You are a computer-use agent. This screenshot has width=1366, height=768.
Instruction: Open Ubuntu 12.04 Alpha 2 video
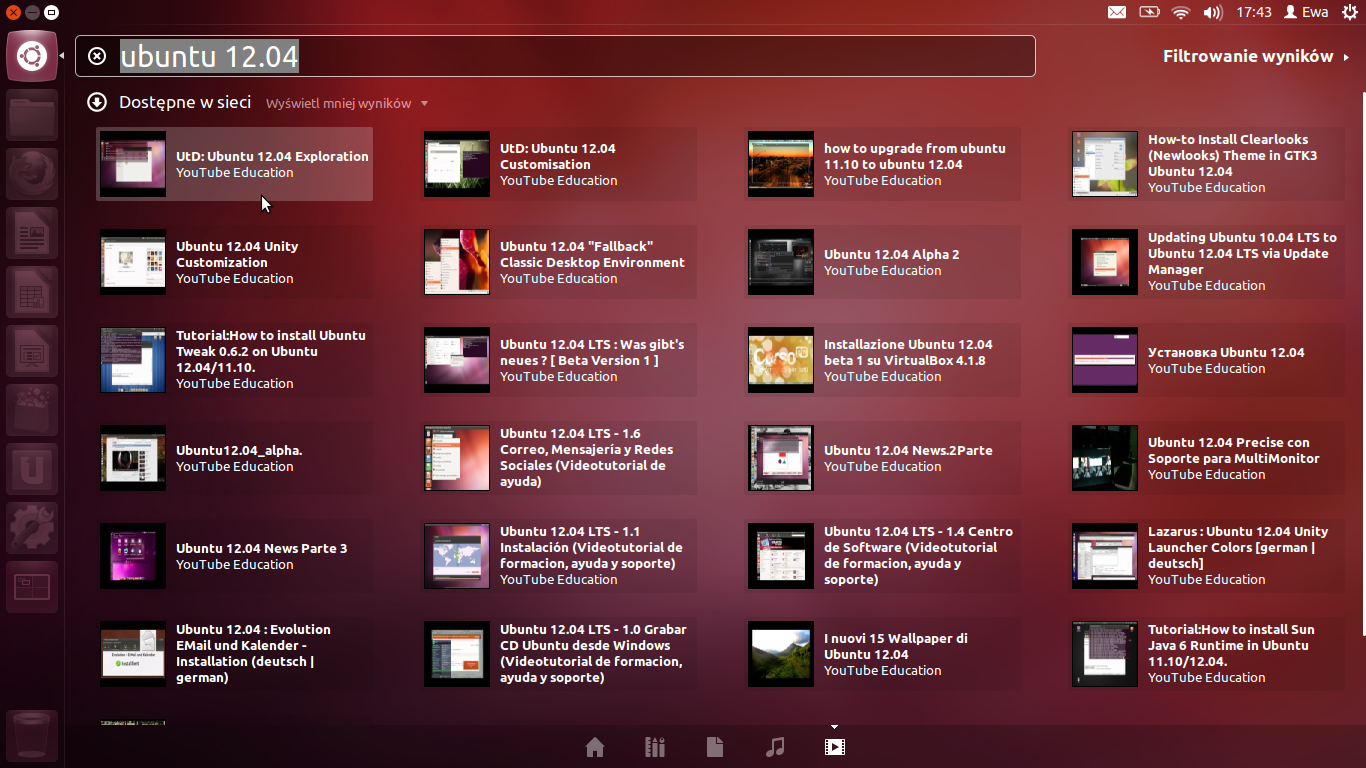click(x=883, y=262)
